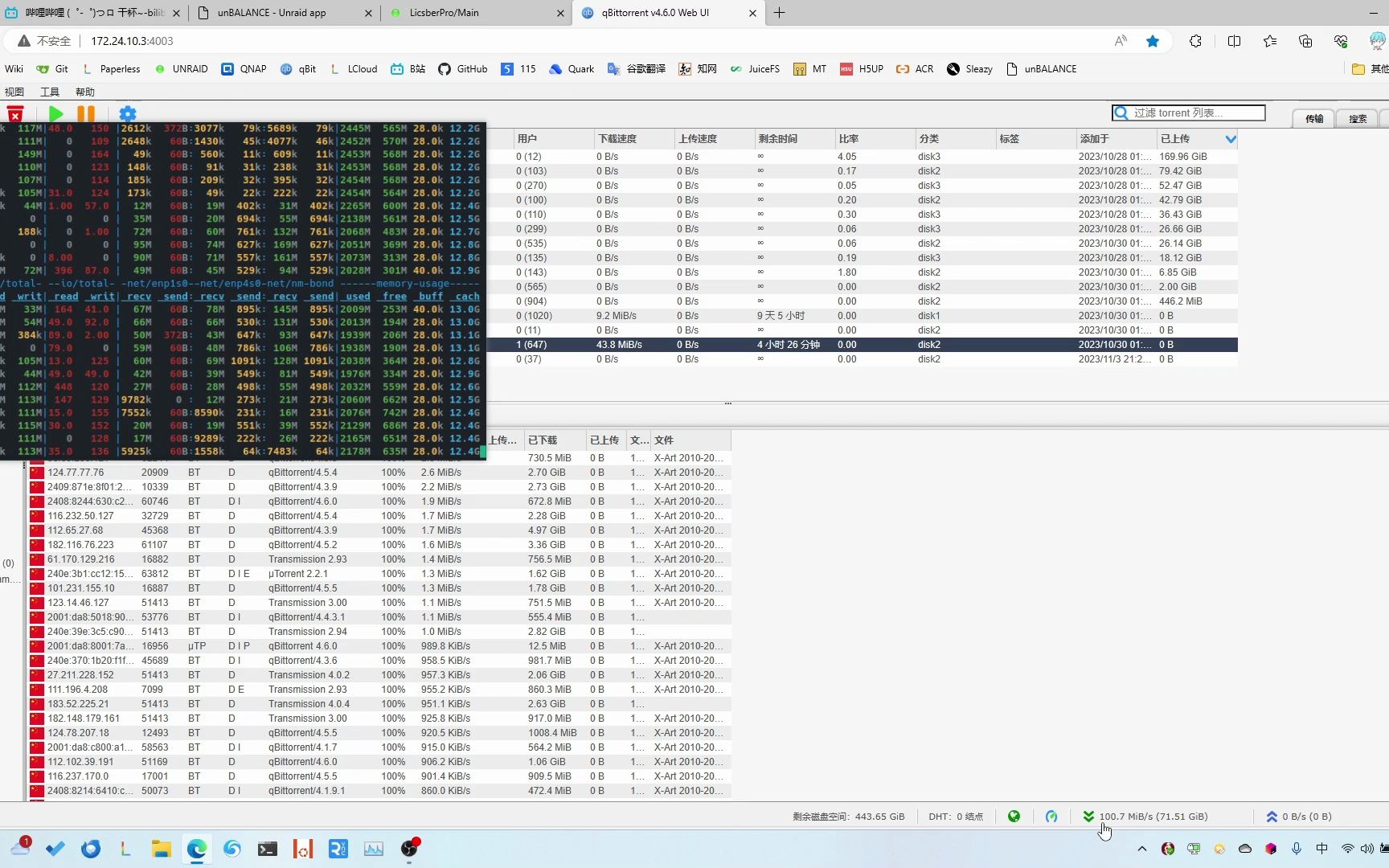Sort the torrent list by 下载速度 column
This screenshot has width=1389, height=868.
click(634, 139)
